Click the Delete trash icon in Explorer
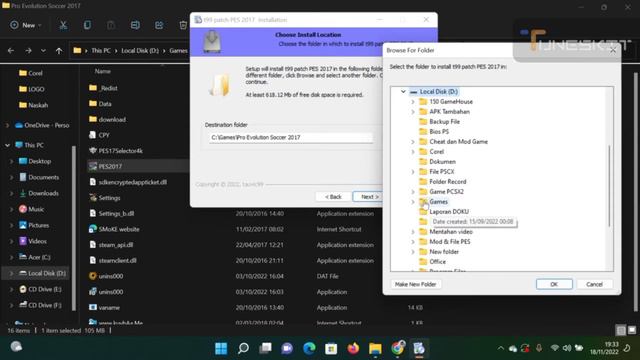640x360 pixels. point(183,25)
